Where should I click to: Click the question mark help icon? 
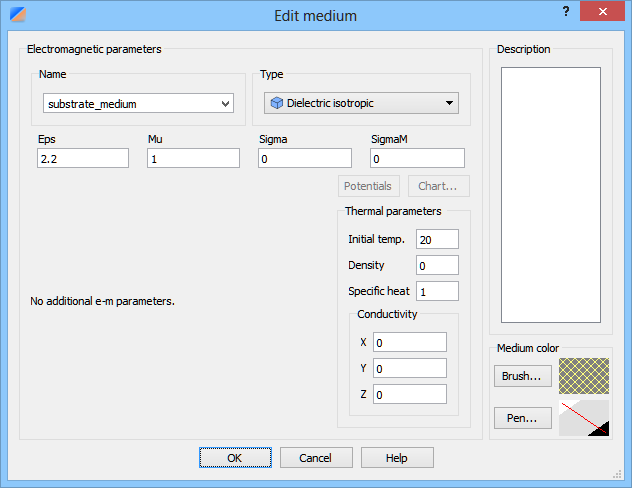(x=566, y=11)
